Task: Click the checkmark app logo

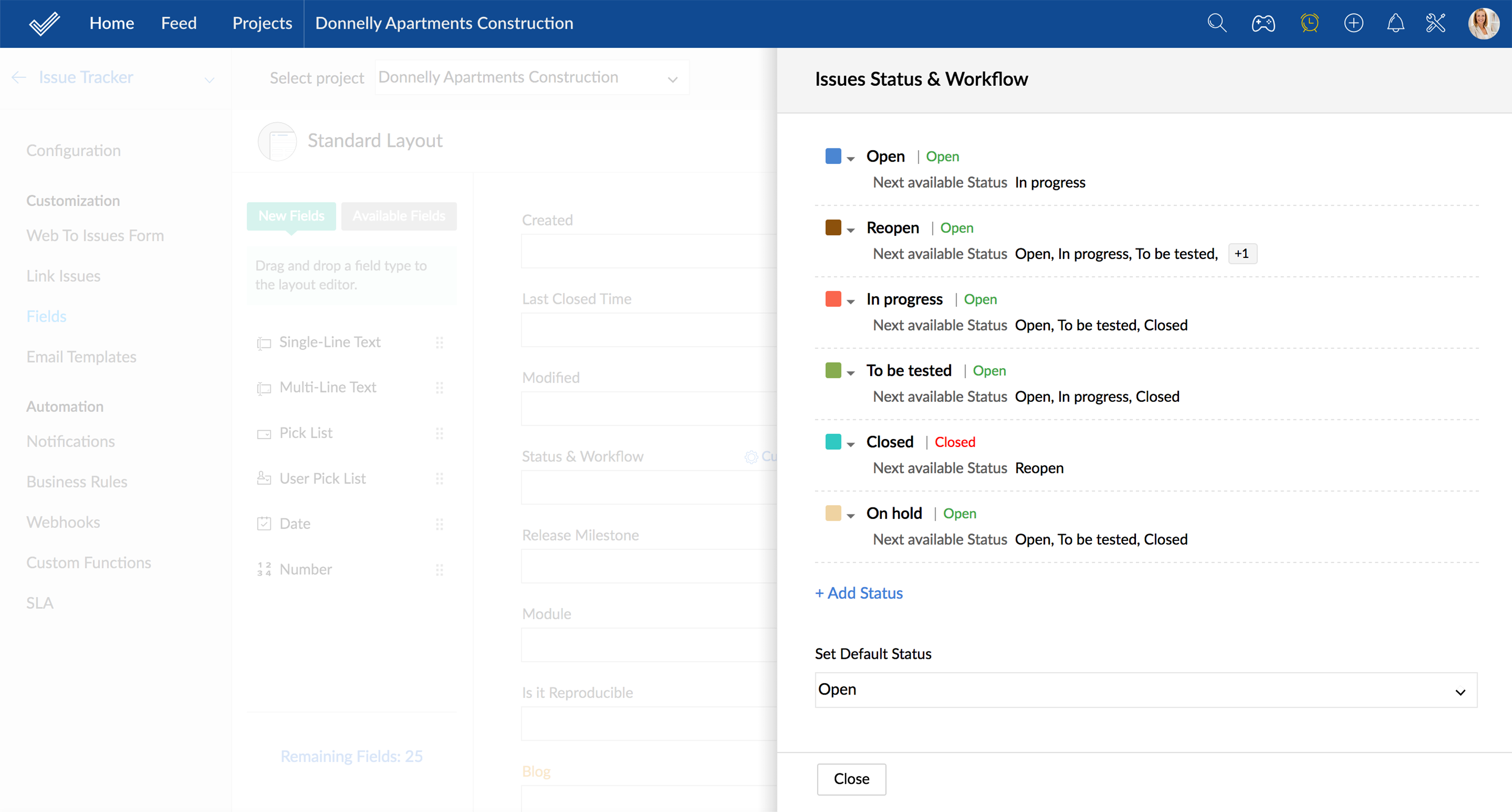Action: point(45,23)
